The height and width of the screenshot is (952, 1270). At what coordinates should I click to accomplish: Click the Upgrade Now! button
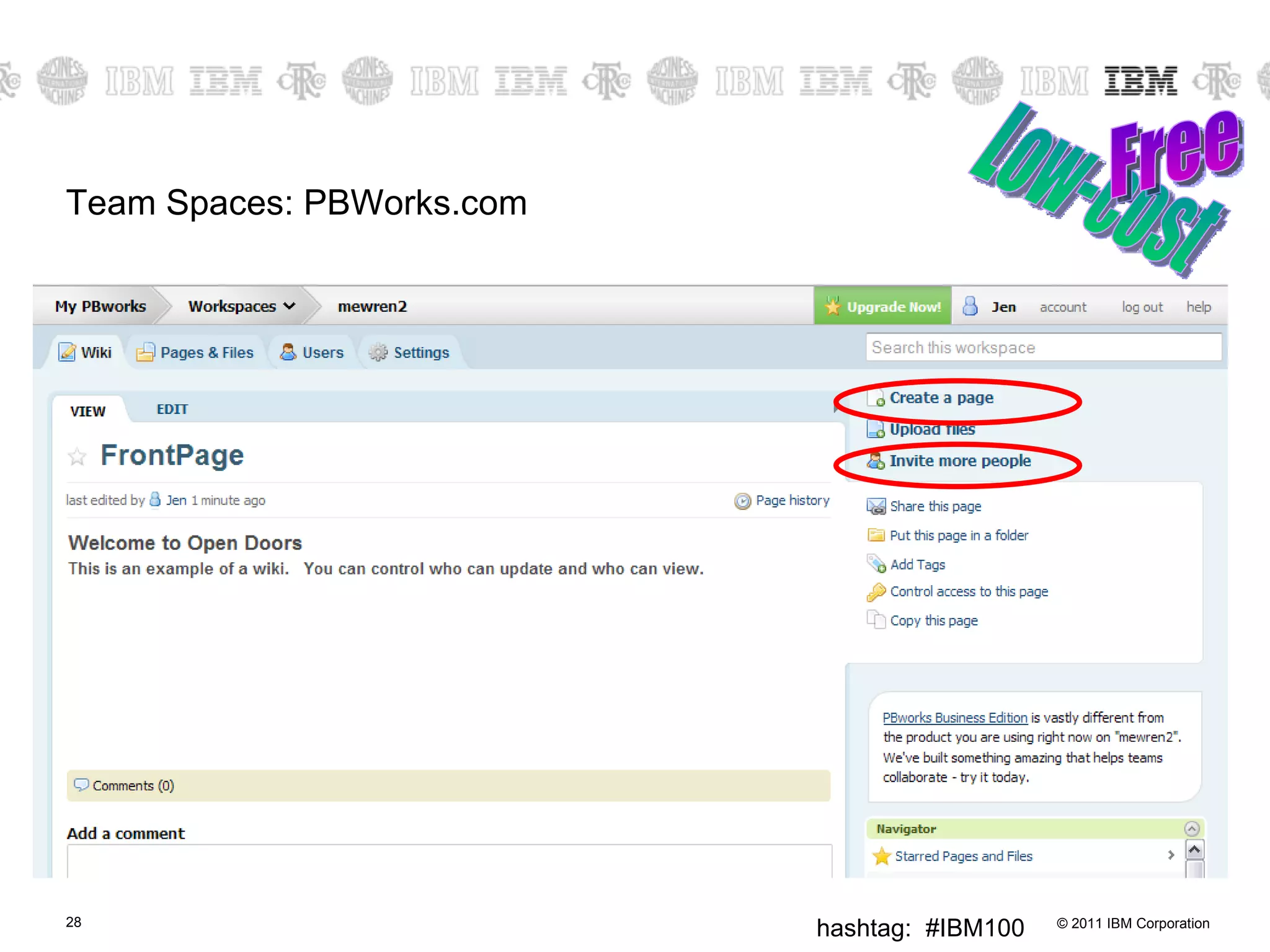(x=882, y=306)
